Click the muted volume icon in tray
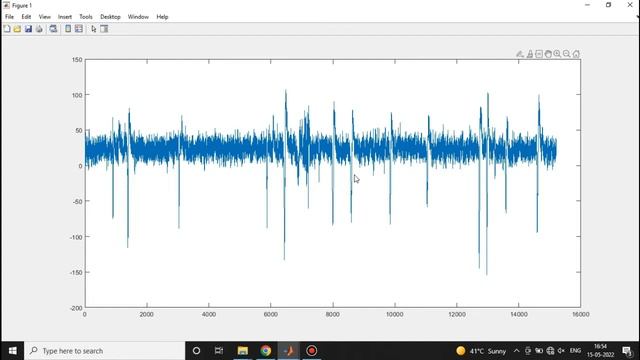This screenshot has height=360, width=640. 561,351
